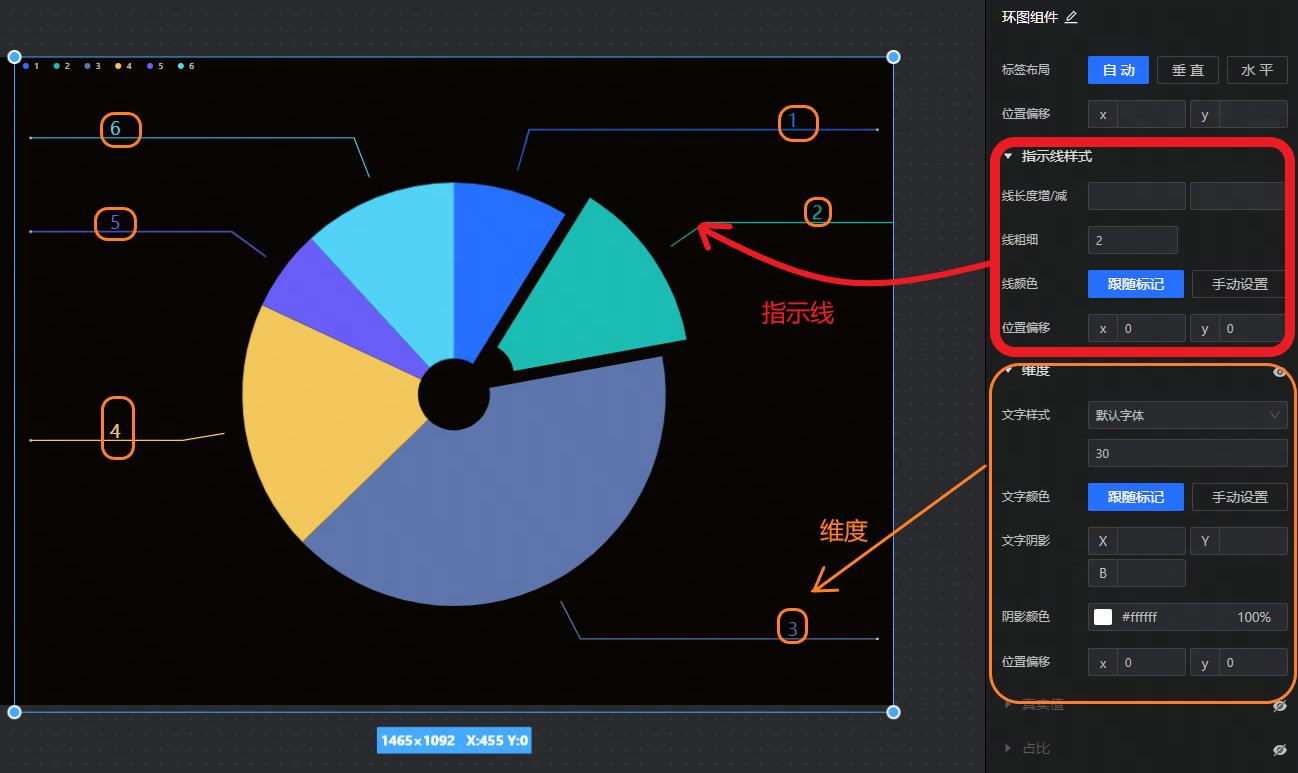The width and height of the screenshot is (1298, 773).
Task: Click the top-right resize handle of the chart
Action: (x=894, y=57)
